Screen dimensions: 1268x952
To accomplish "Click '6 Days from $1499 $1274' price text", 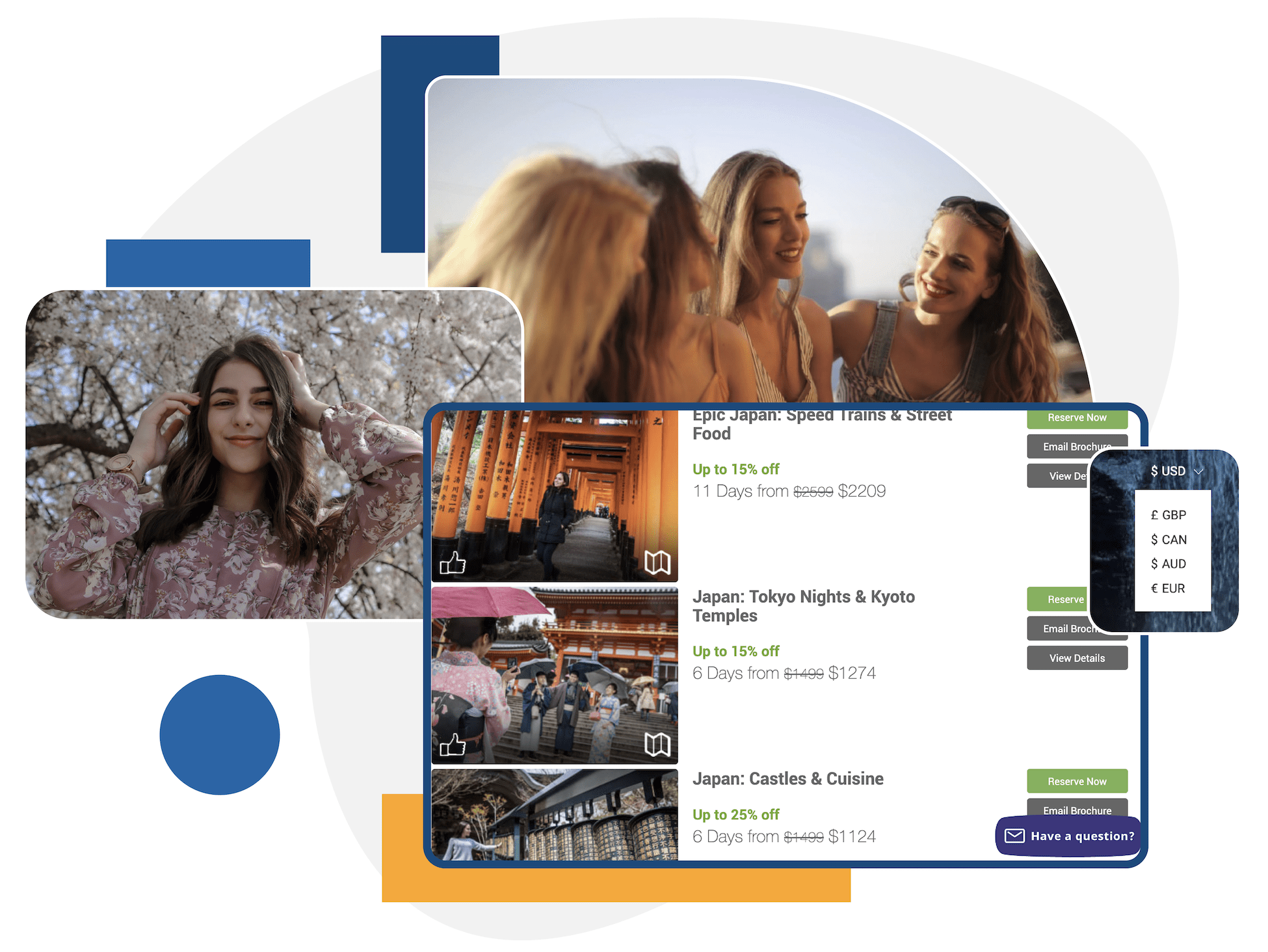I will pos(784,673).
